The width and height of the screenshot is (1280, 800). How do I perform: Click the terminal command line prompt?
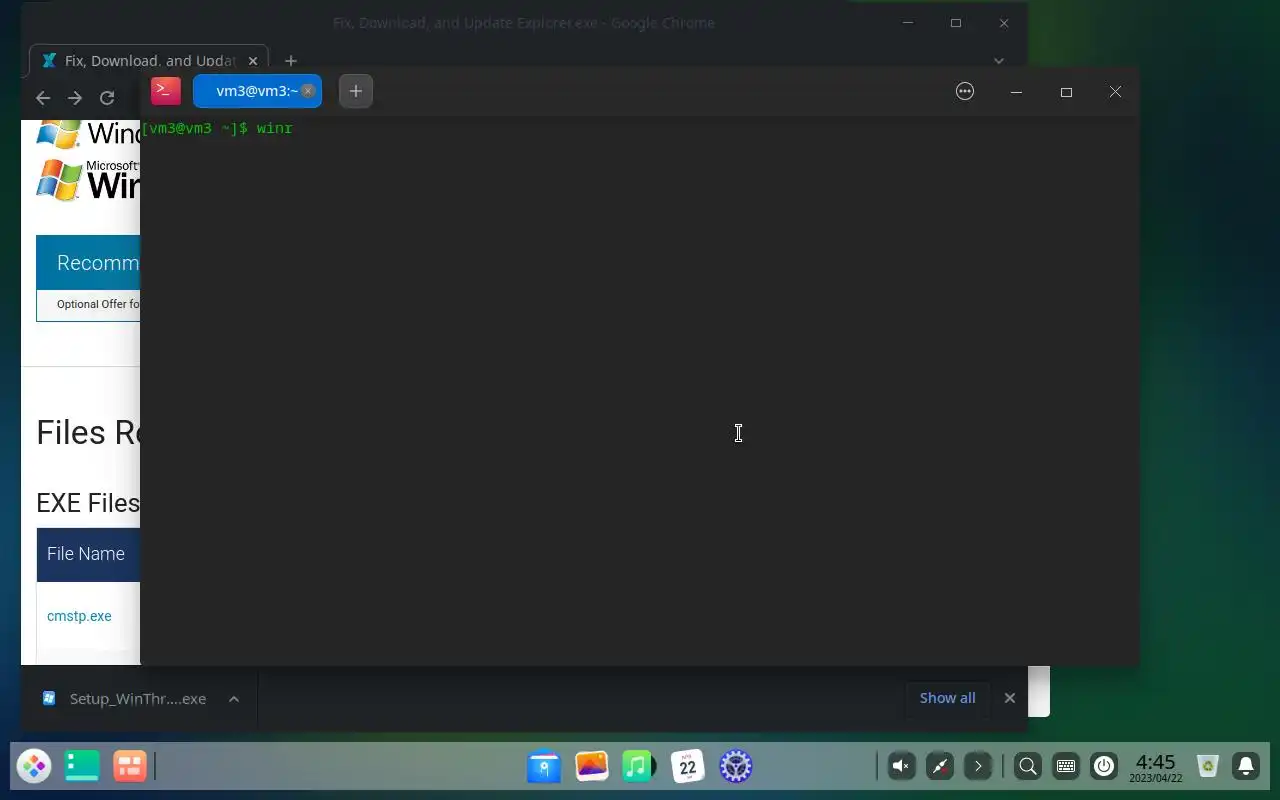(217, 129)
